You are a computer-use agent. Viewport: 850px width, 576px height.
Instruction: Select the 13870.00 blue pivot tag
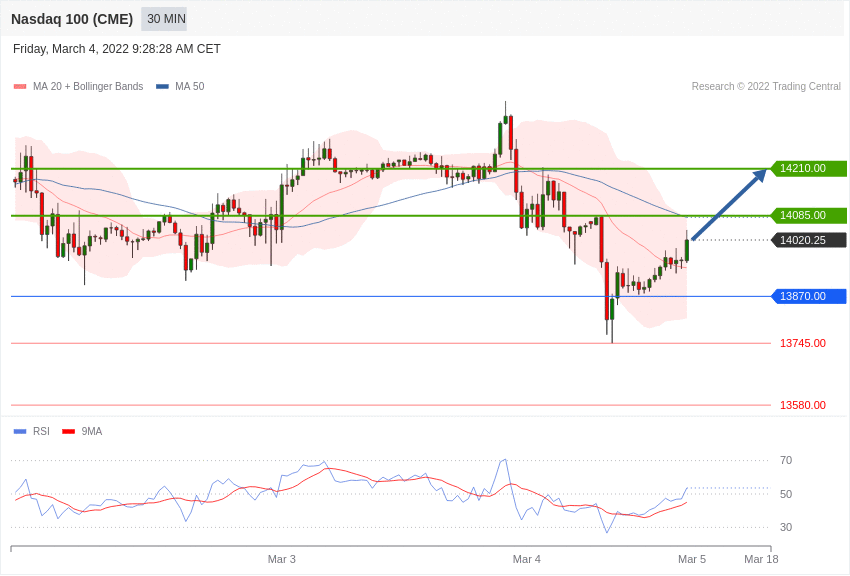[808, 296]
